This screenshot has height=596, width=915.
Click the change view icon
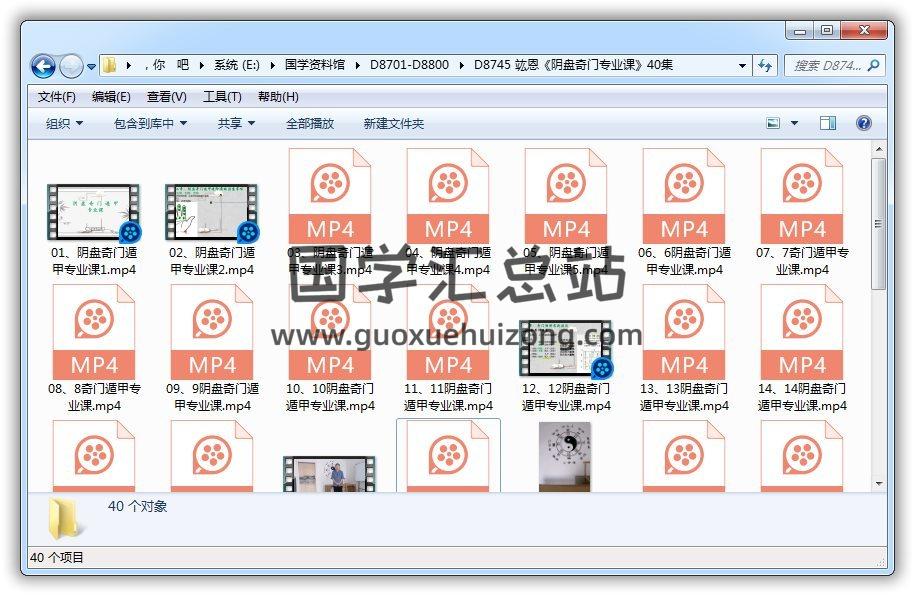click(773, 123)
